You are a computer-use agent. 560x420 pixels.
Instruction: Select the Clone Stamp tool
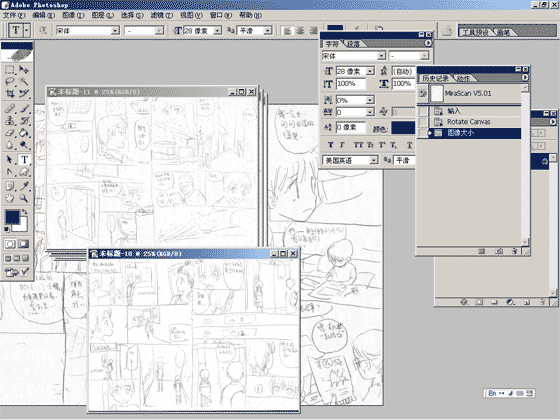pos(10,120)
